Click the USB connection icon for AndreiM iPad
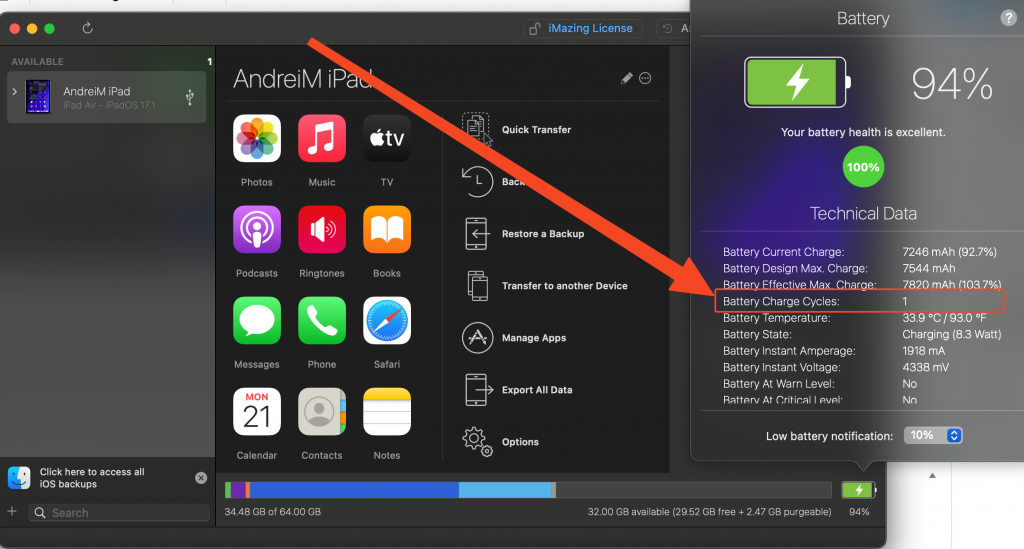1024x549 pixels. 189,97
